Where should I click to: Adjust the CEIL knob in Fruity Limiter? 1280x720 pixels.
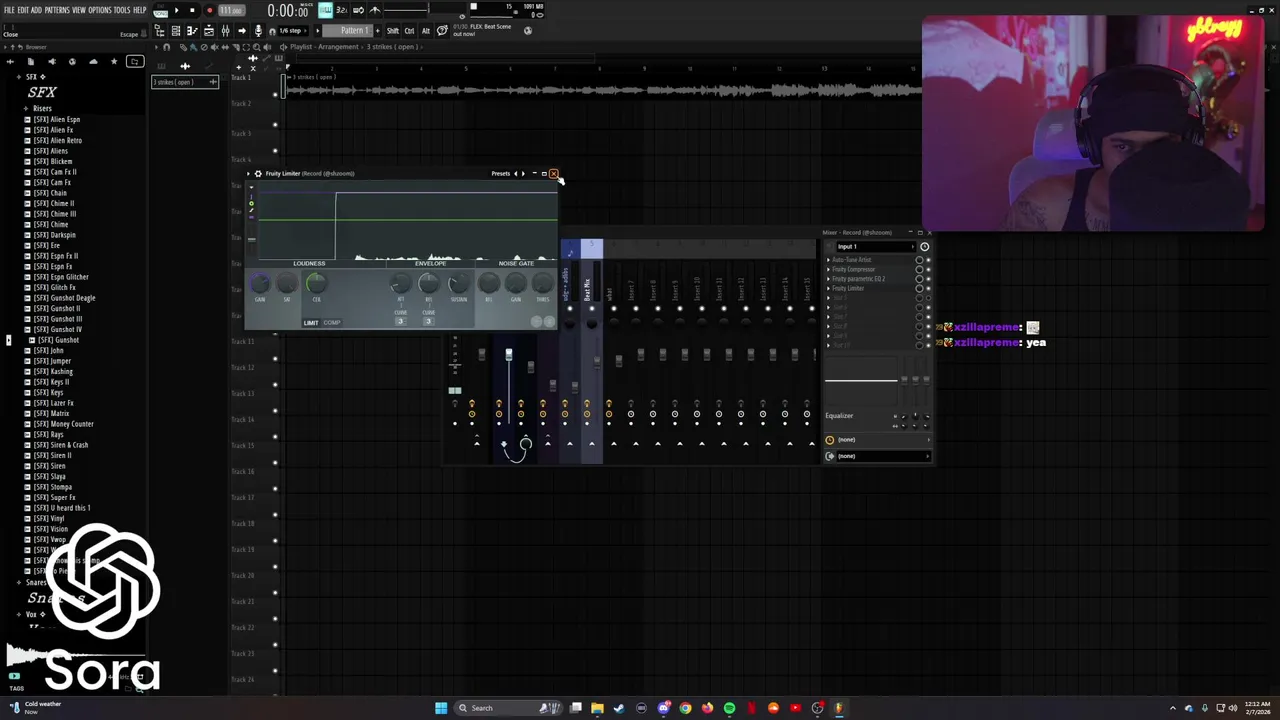point(316,283)
